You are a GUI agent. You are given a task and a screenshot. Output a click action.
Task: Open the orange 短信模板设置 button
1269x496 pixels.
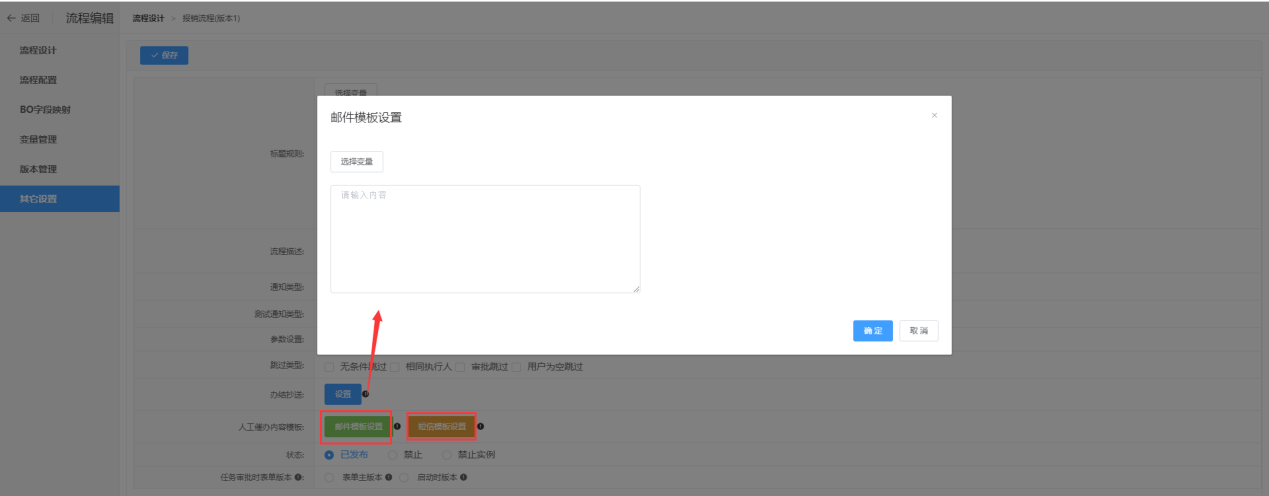(x=442, y=427)
